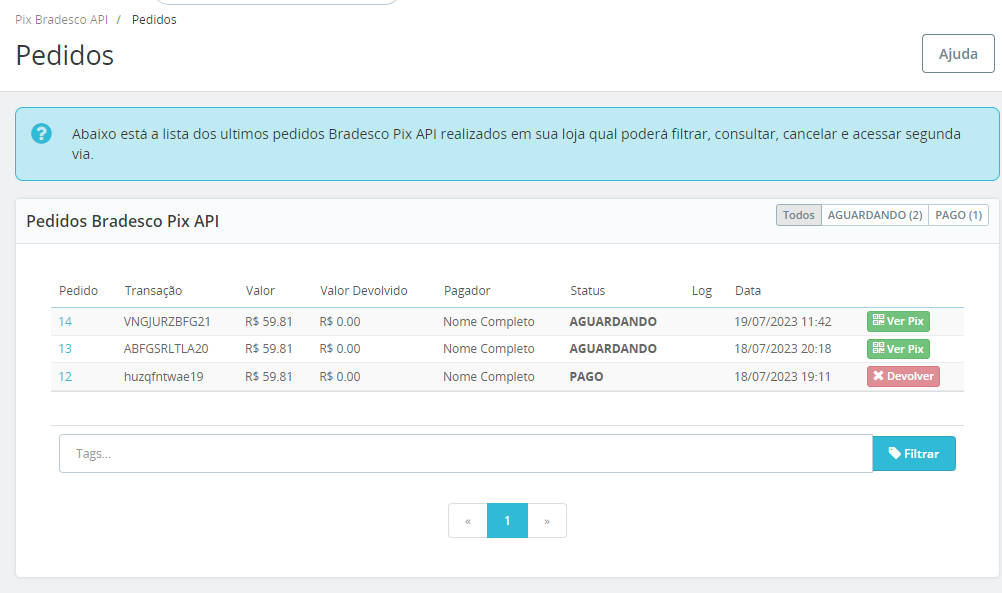Select transaction code huzqfntwae19
Screen dimensions: 1002x593
tap(164, 377)
